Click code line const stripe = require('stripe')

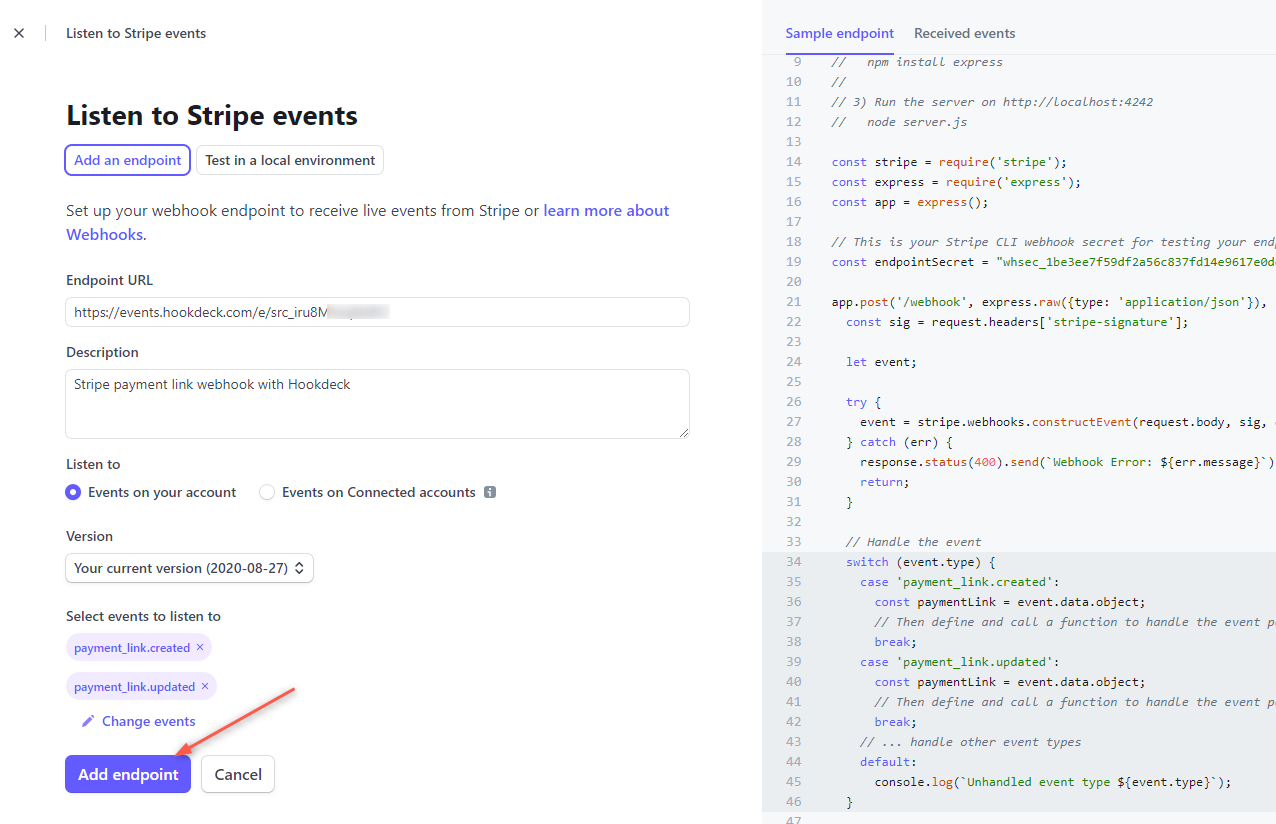(949, 162)
